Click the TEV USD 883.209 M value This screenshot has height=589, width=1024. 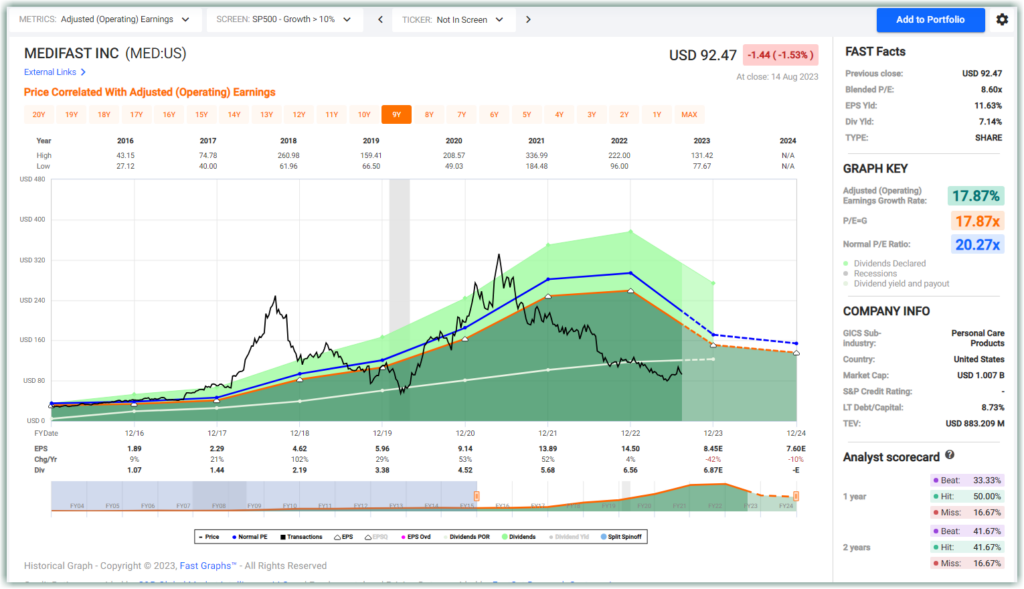975,424
